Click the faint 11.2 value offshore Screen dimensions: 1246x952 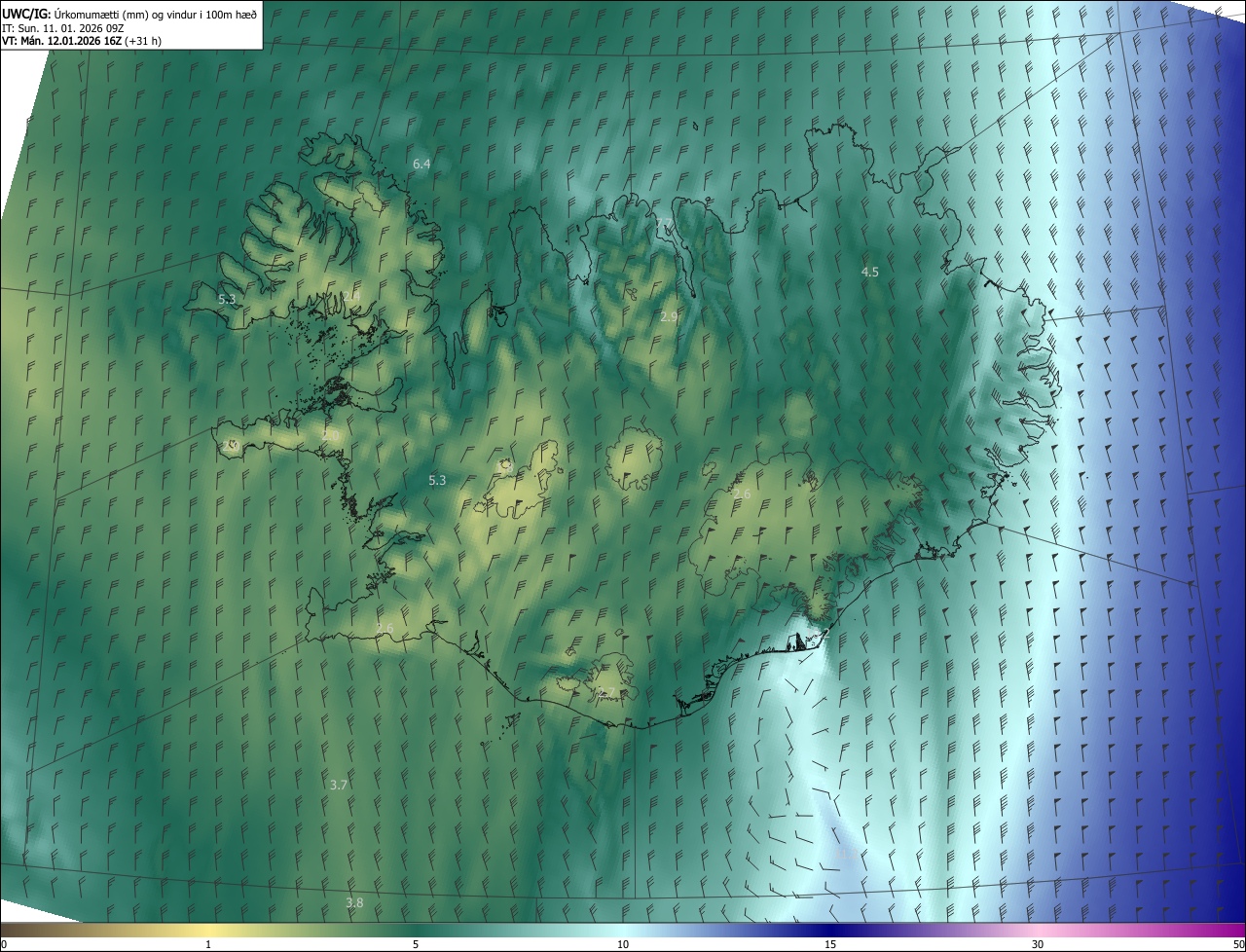pos(848,856)
